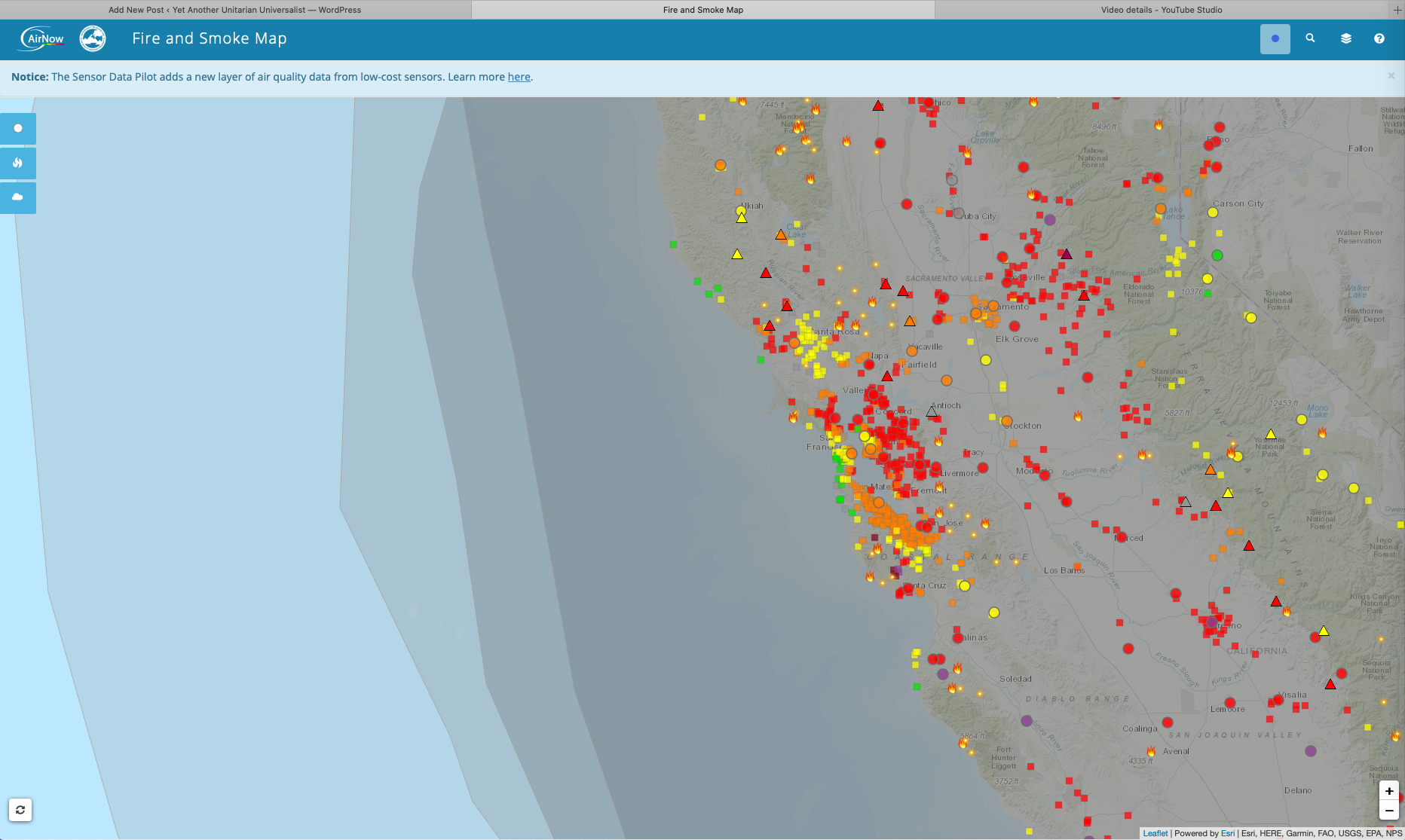Toggle the air monitors circle layer button

click(x=18, y=129)
